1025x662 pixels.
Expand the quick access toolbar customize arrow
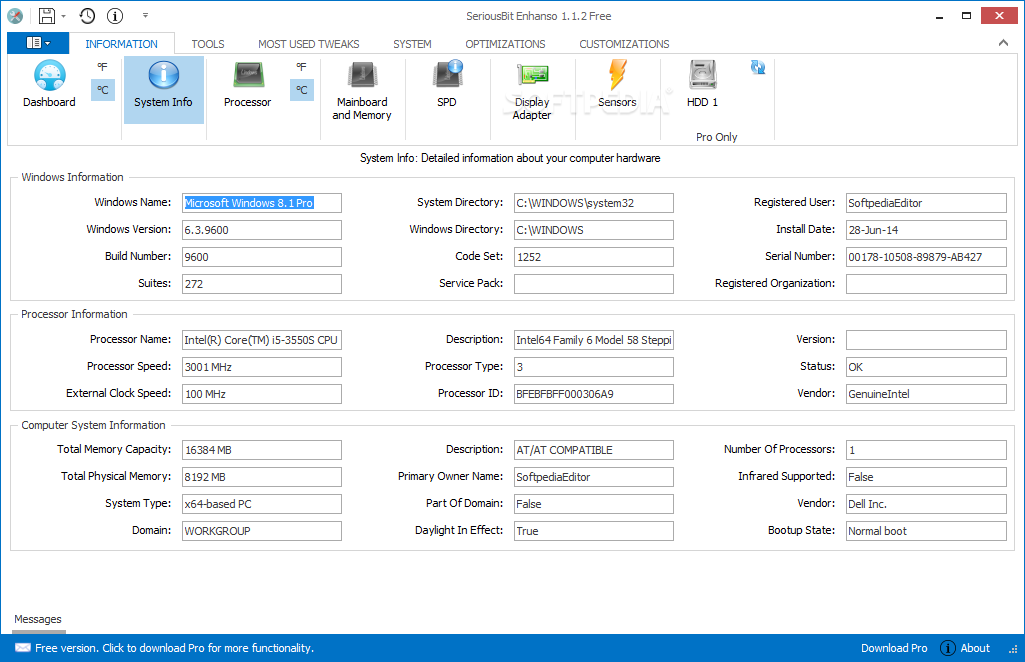point(145,15)
